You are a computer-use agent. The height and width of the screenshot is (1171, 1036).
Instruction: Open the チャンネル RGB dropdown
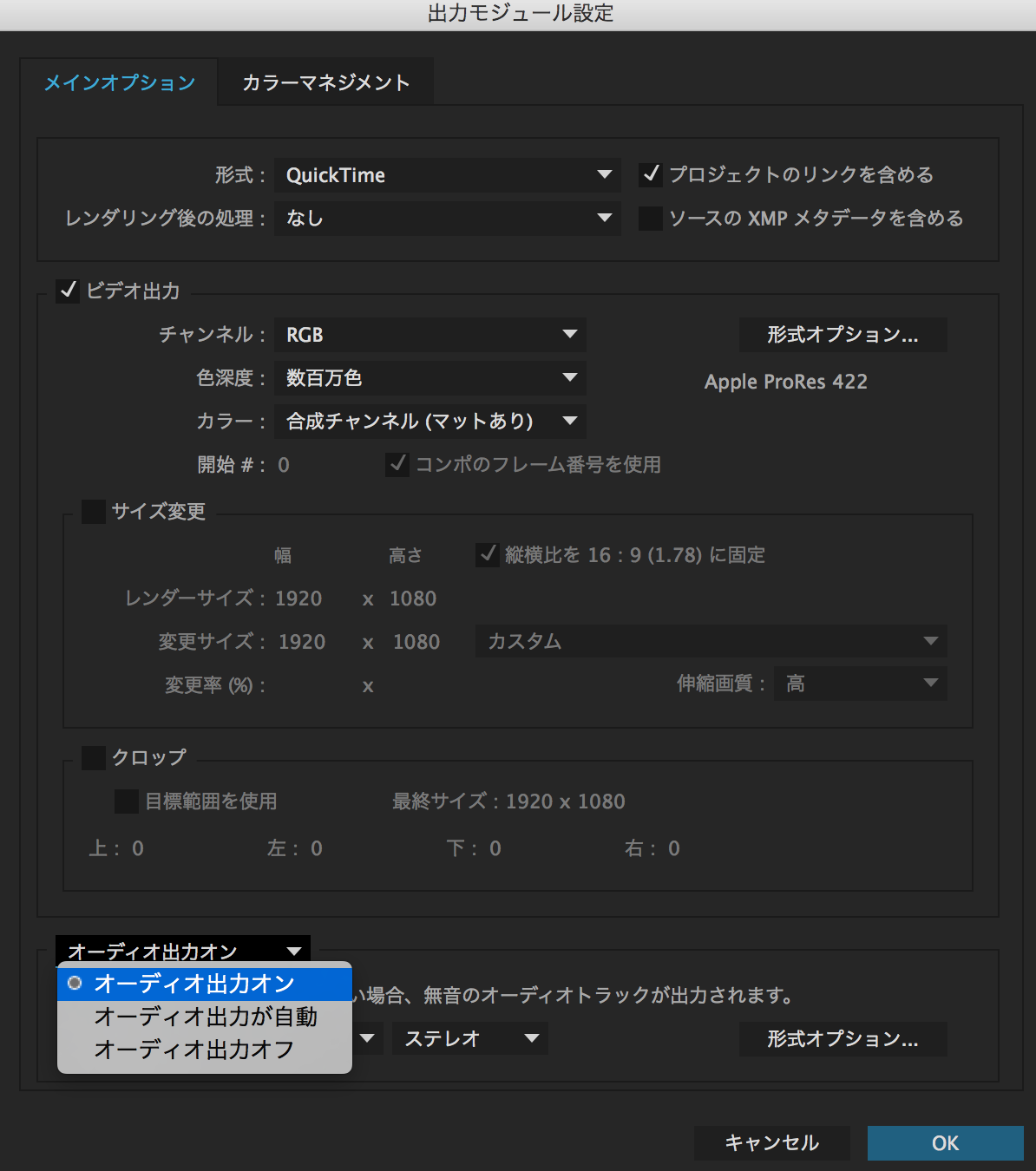(x=429, y=335)
